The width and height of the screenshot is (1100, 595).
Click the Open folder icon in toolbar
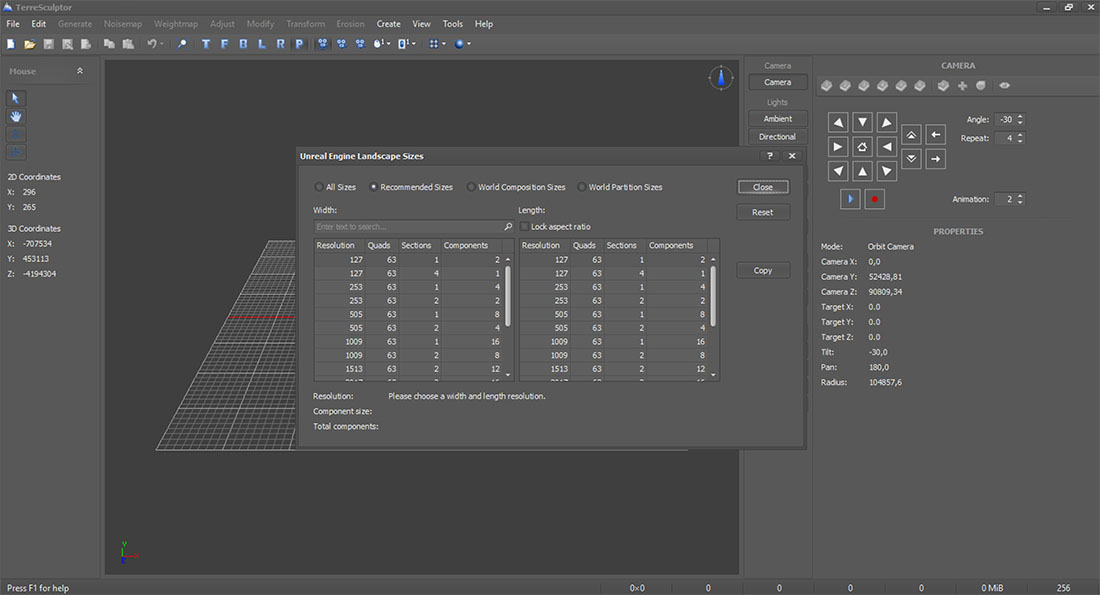tap(29, 44)
